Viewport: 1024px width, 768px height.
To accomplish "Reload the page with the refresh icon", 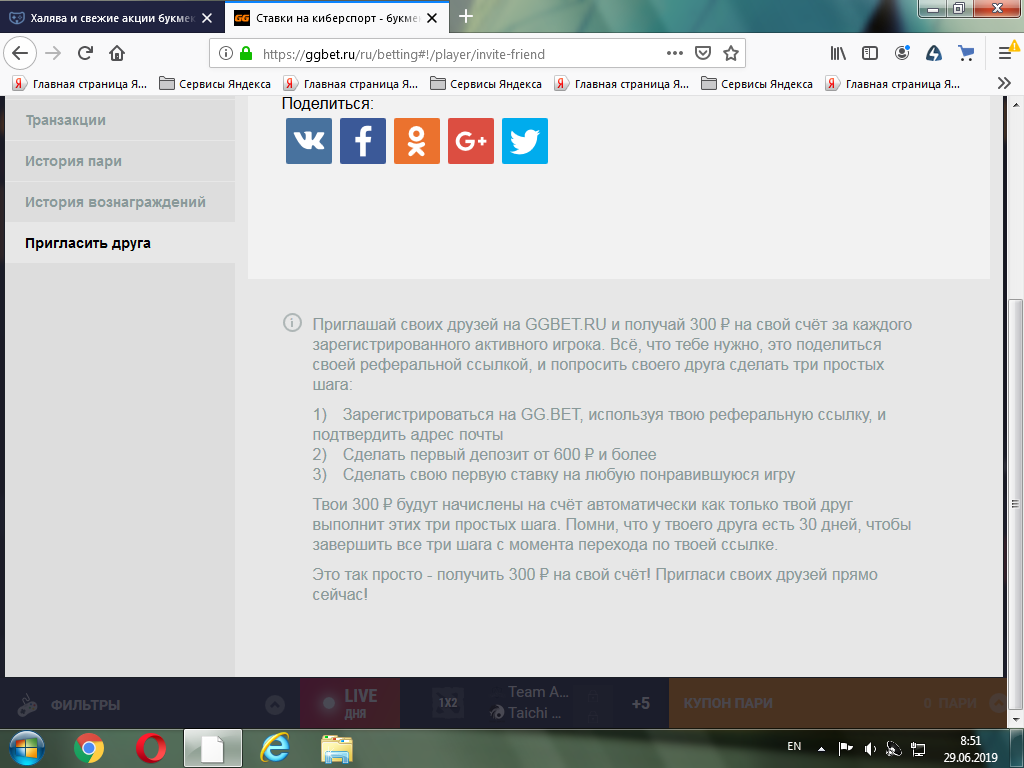I will point(85,54).
